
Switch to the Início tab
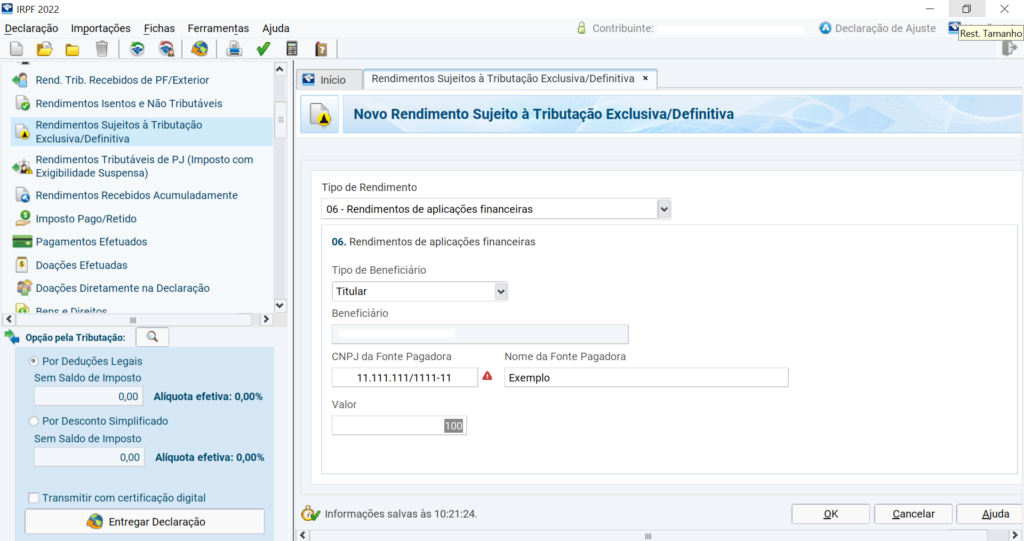[x=330, y=80]
